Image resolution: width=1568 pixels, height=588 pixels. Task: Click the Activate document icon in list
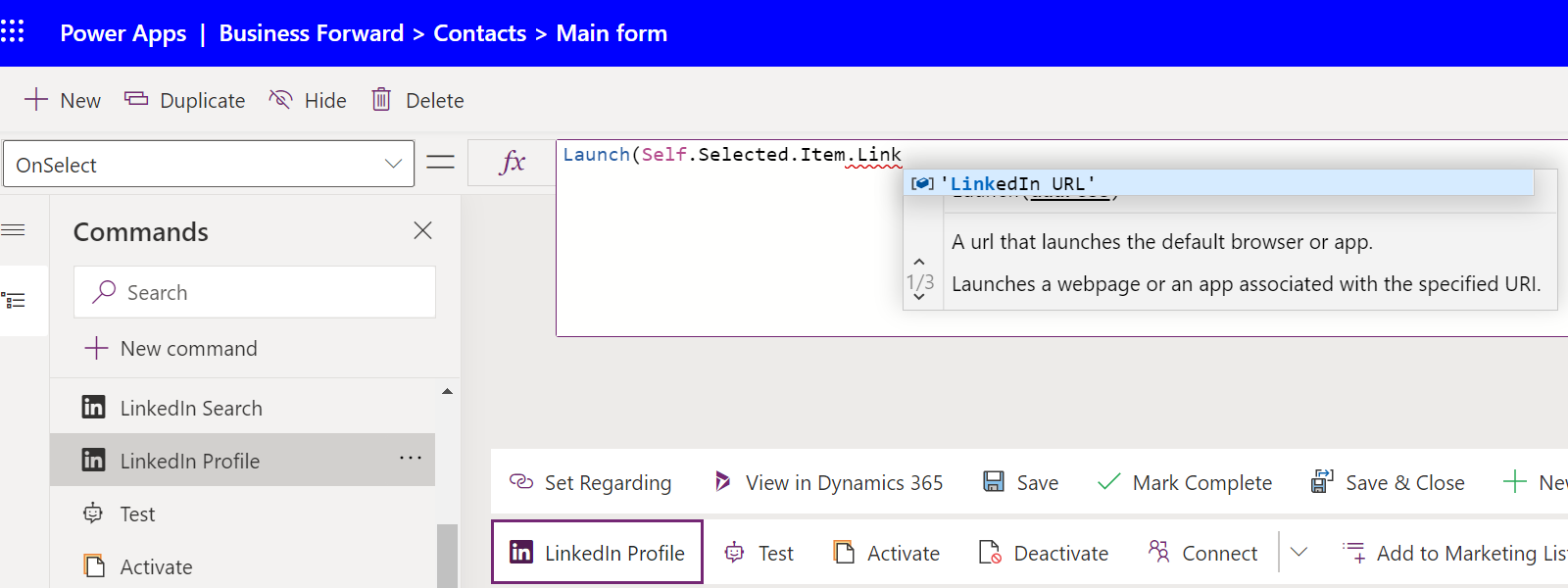tap(94, 565)
